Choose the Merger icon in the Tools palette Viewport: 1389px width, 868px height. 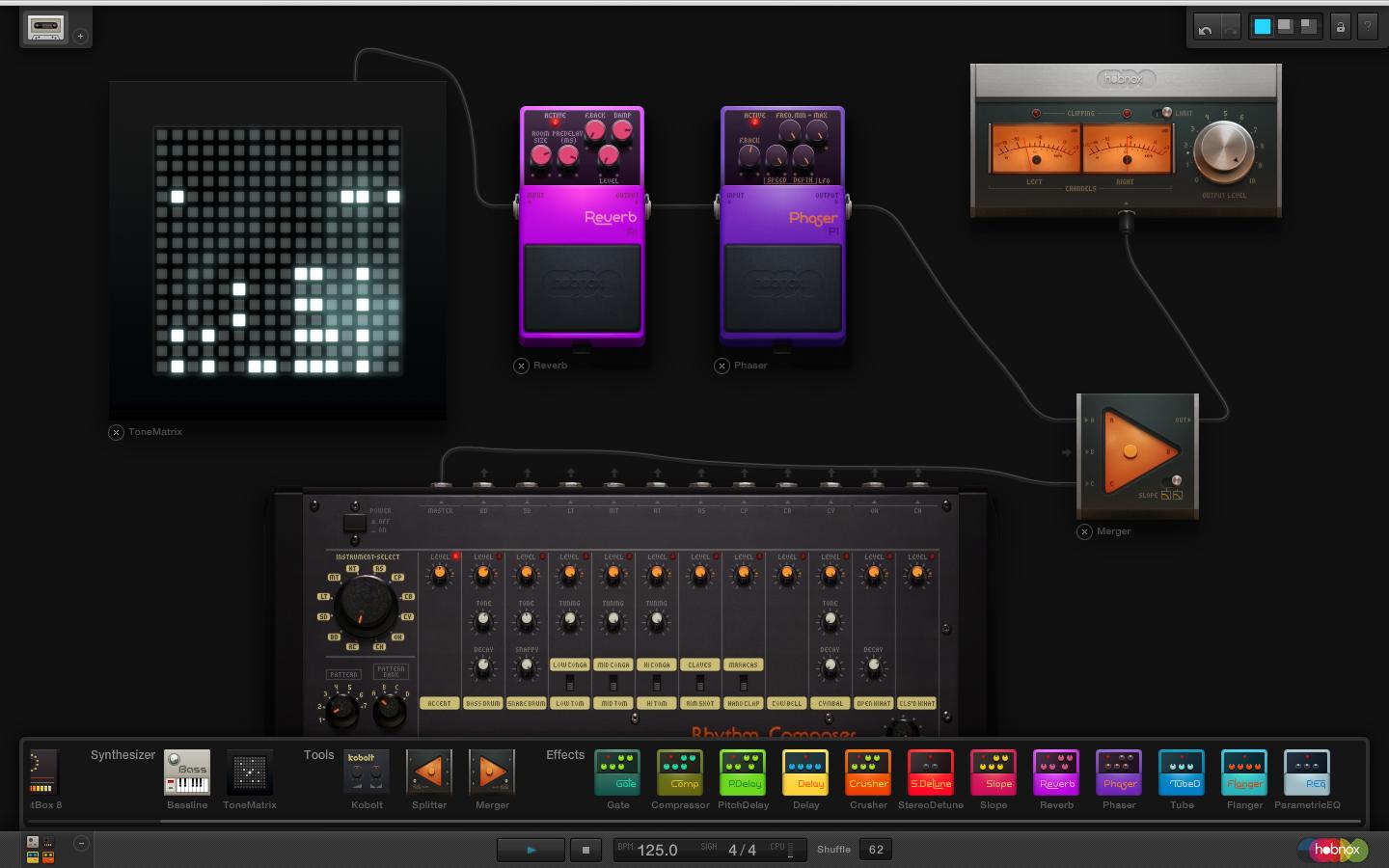492,773
